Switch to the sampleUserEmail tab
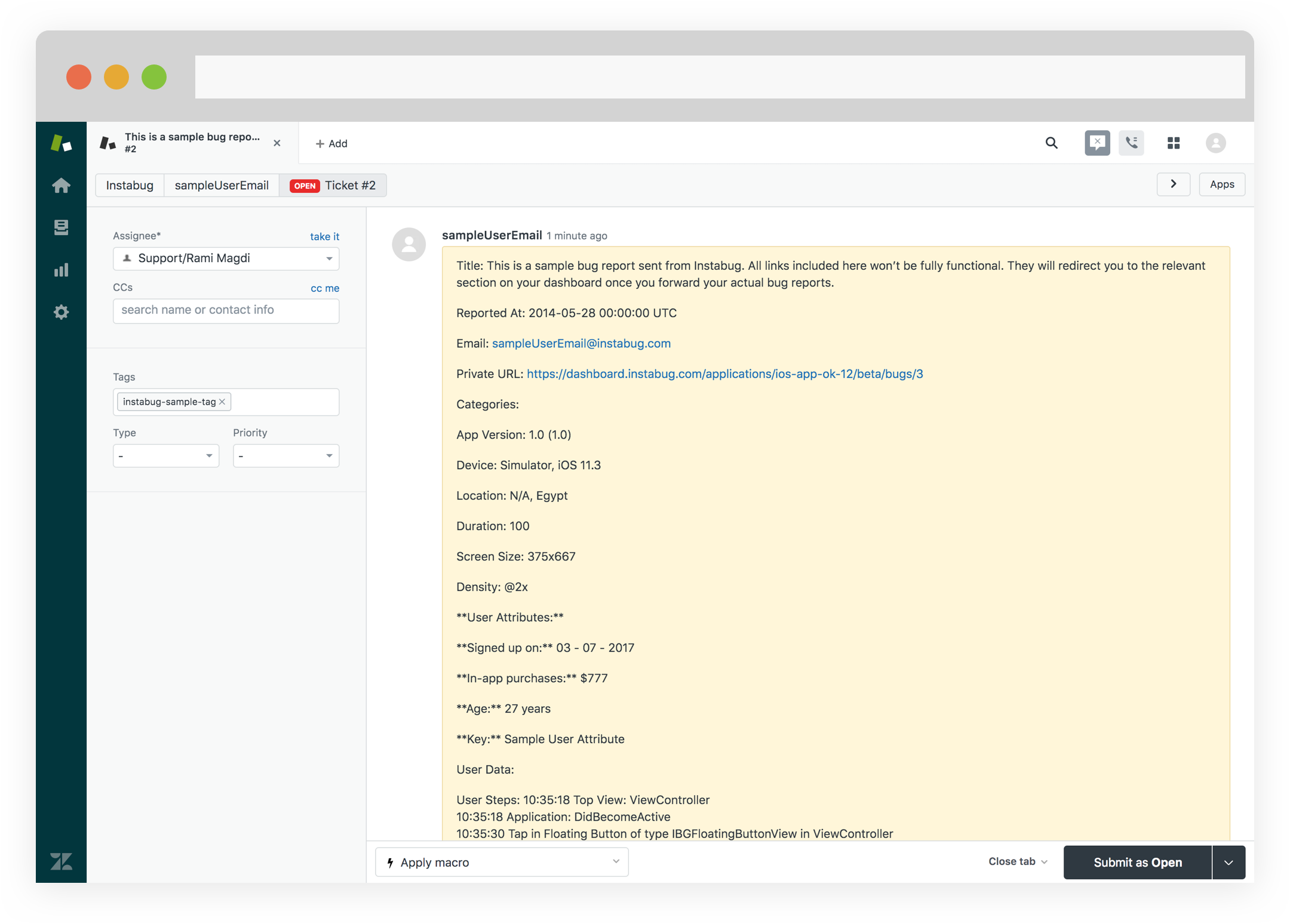 222,185
